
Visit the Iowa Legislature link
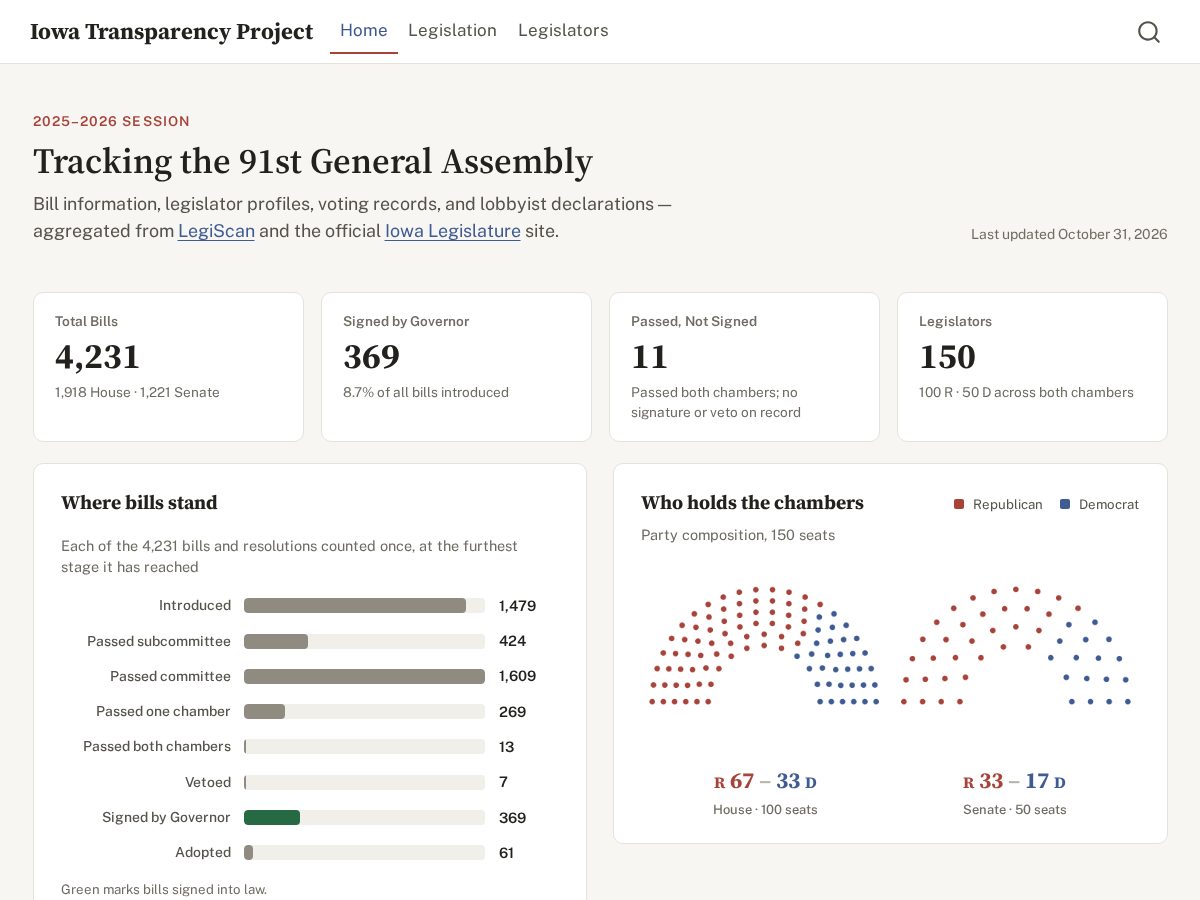453,231
